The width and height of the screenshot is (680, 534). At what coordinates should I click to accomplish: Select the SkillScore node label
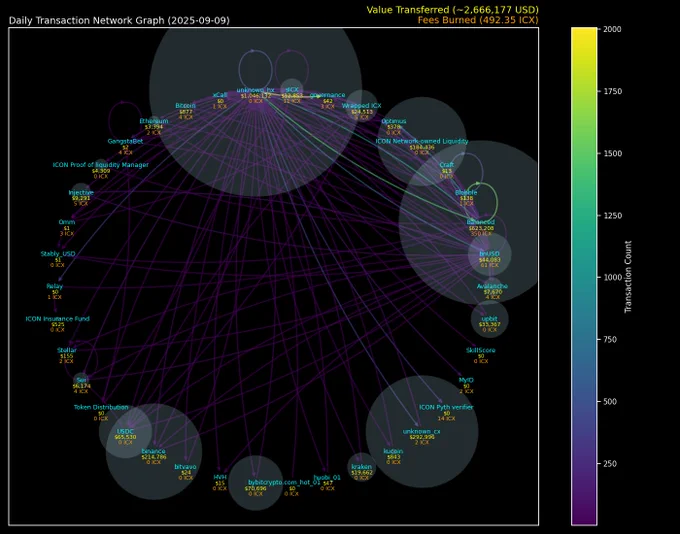pyautogui.click(x=481, y=350)
